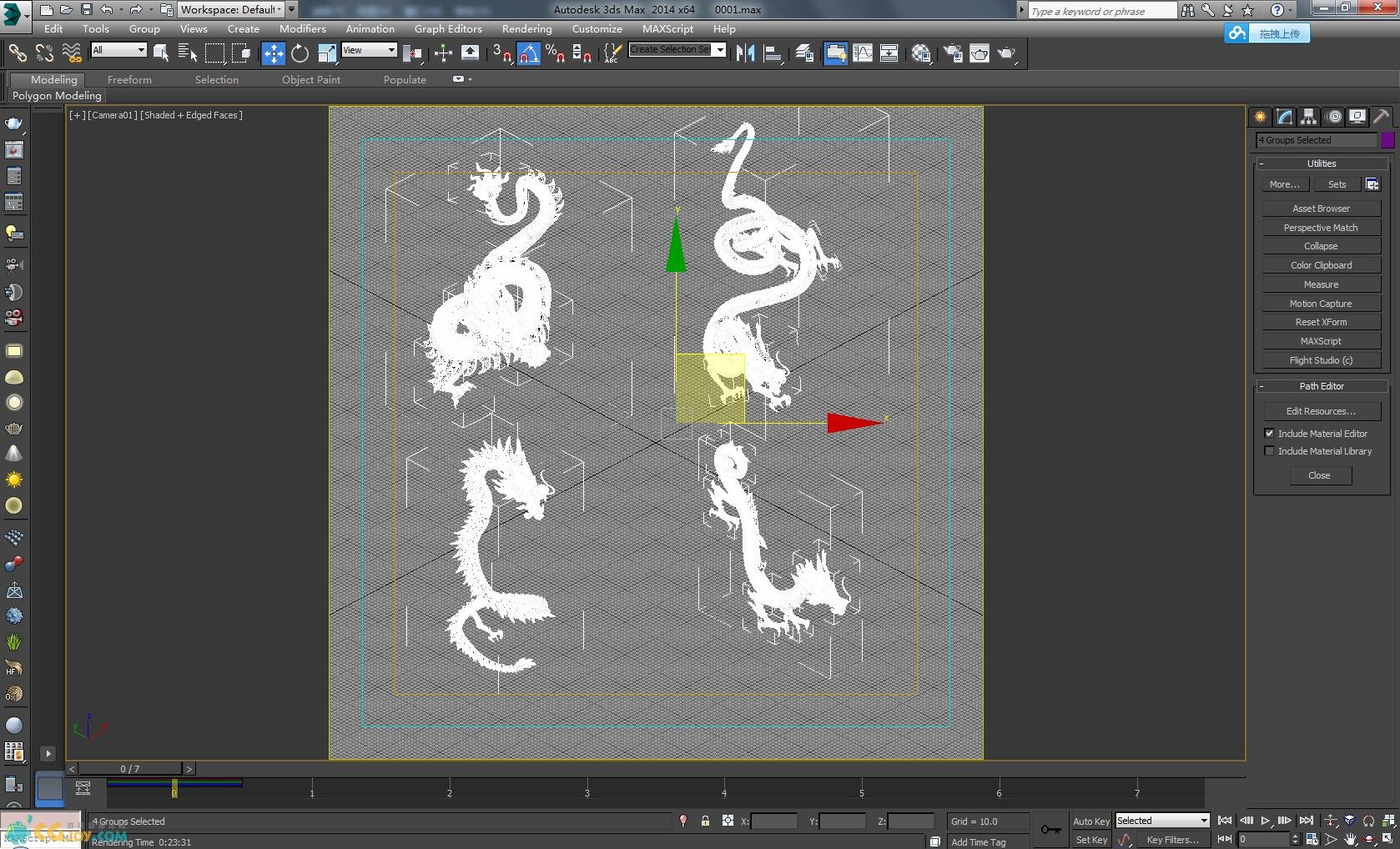Screen dimensions: 1400x849
Task: Toggle Percent Snap
Action: tap(556, 53)
